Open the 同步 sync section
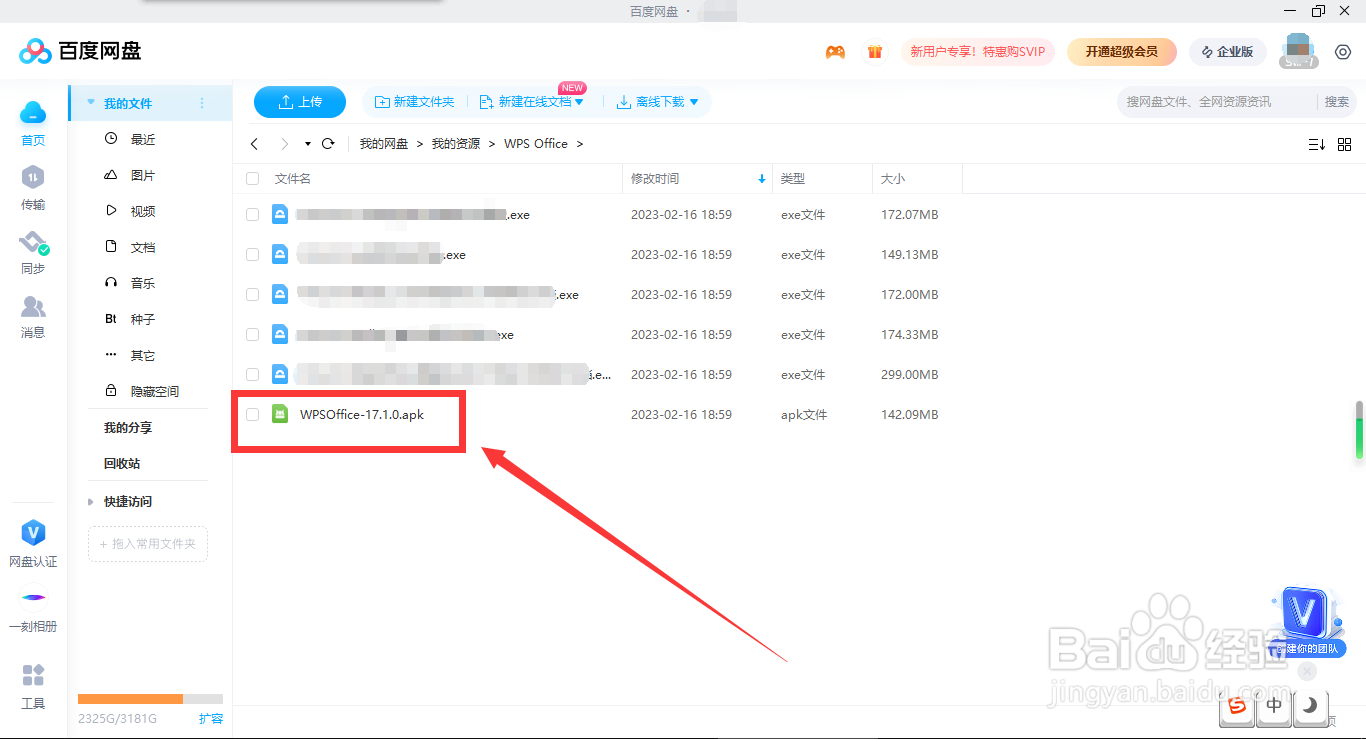The height and width of the screenshot is (739, 1366). coord(33,252)
